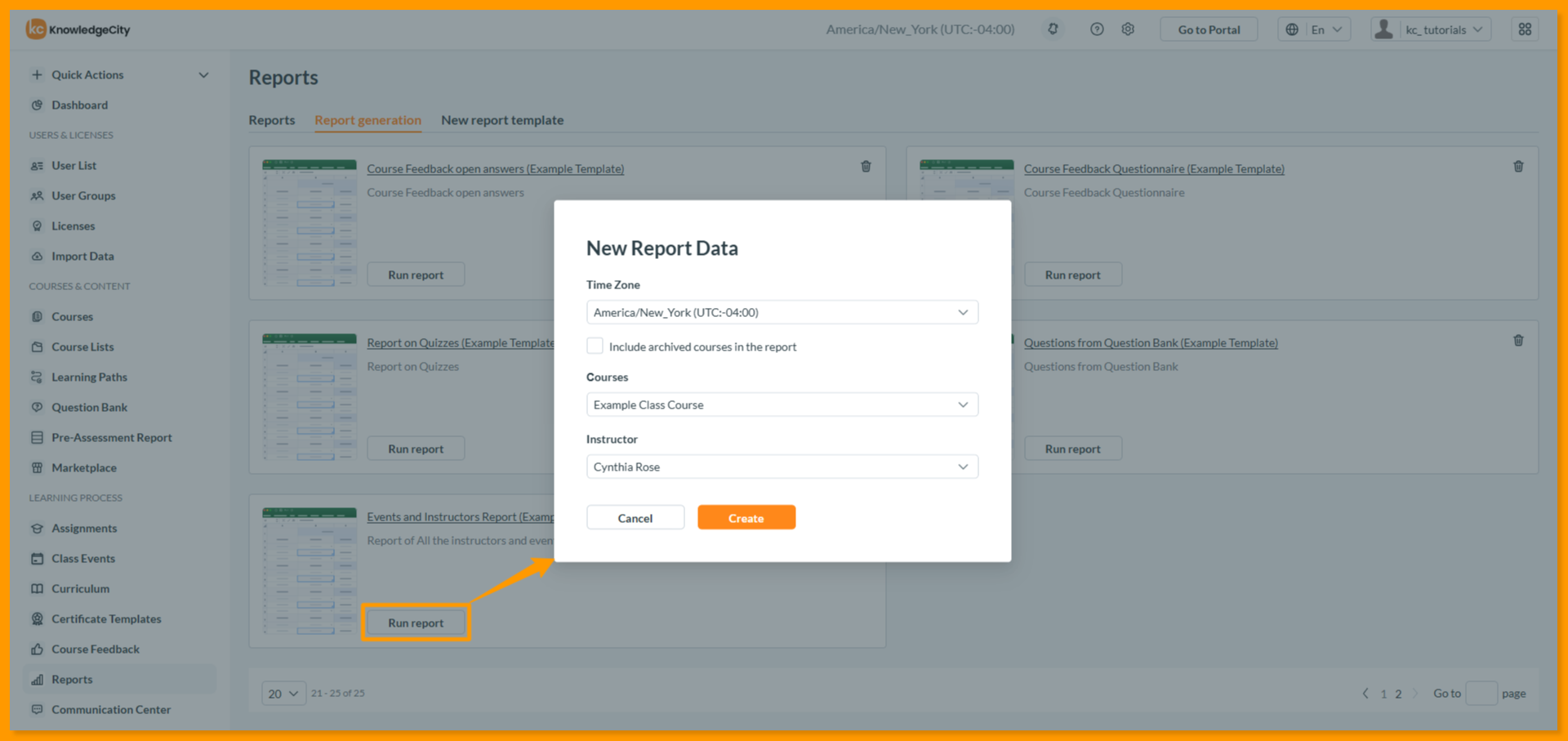Go to previous page arrow
The image size is (1568, 741).
coord(1365,693)
